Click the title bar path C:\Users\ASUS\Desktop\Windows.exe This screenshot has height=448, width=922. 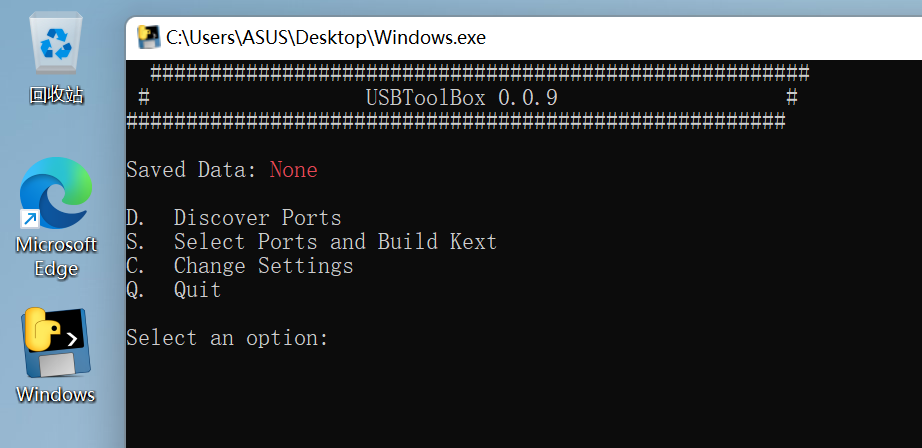(326, 38)
